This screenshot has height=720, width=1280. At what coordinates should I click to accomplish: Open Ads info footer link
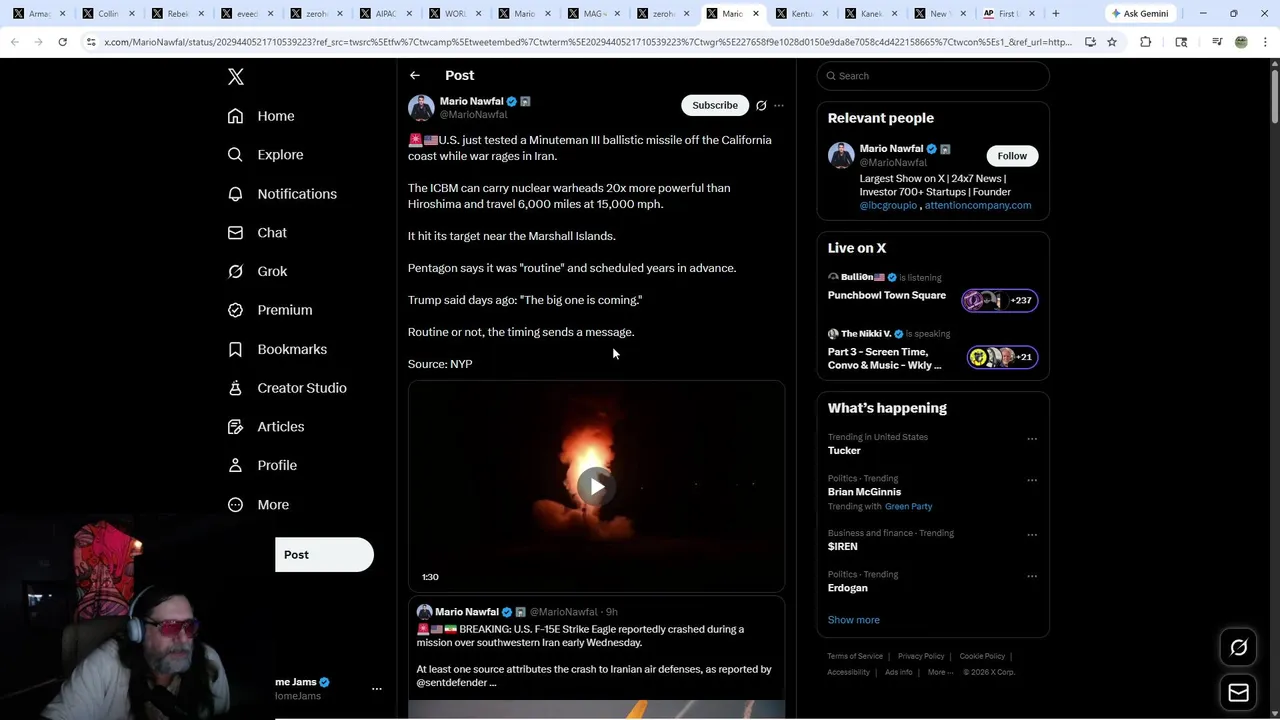click(x=898, y=673)
